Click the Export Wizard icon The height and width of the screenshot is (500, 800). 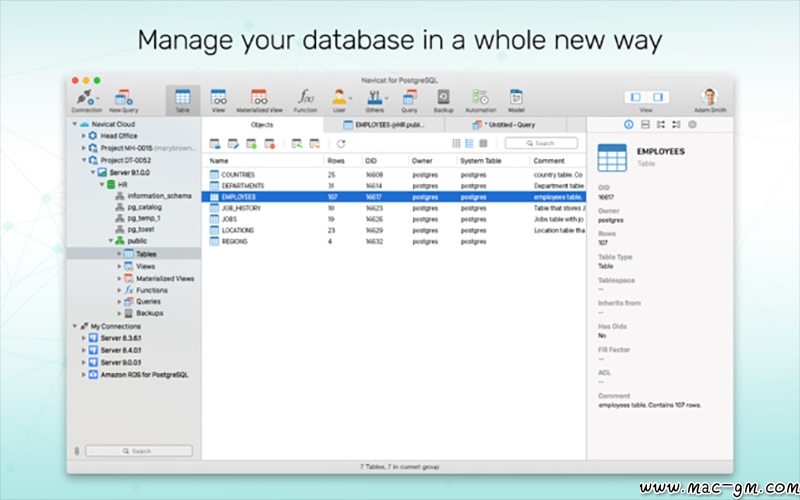point(315,144)
